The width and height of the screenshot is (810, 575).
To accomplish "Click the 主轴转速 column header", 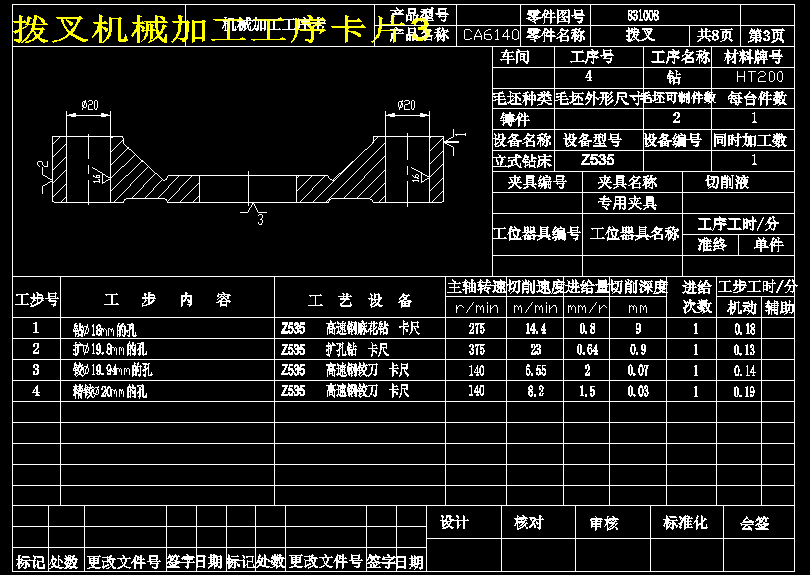I will tap(476, 287).
